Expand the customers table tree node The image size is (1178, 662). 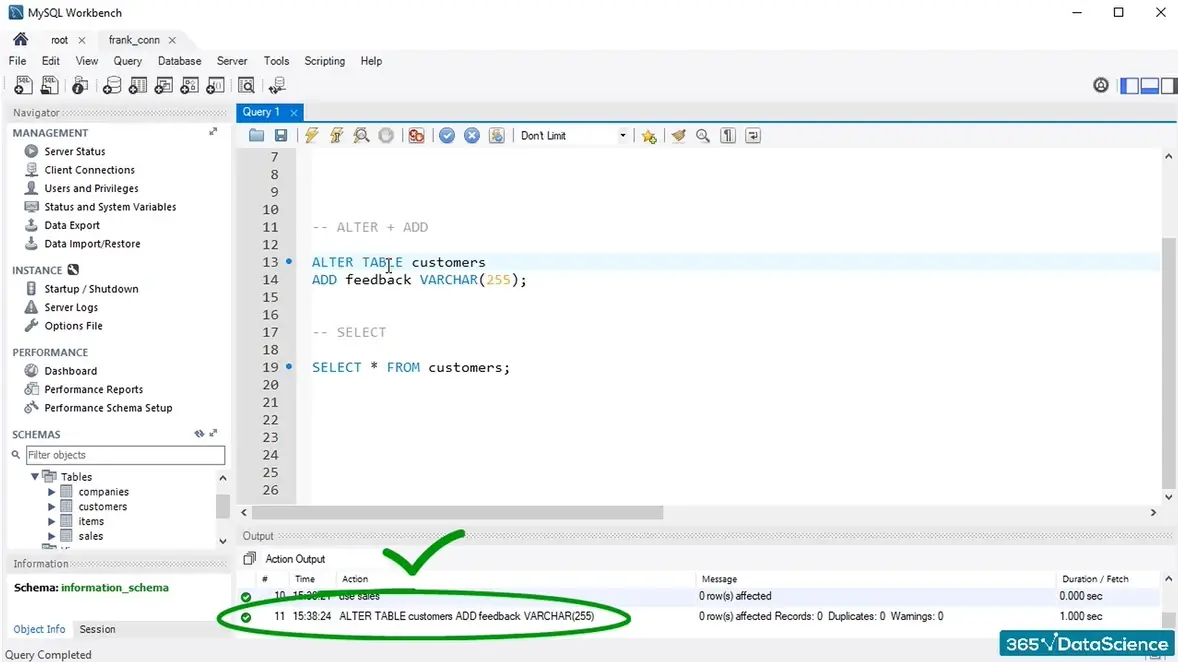52,507
